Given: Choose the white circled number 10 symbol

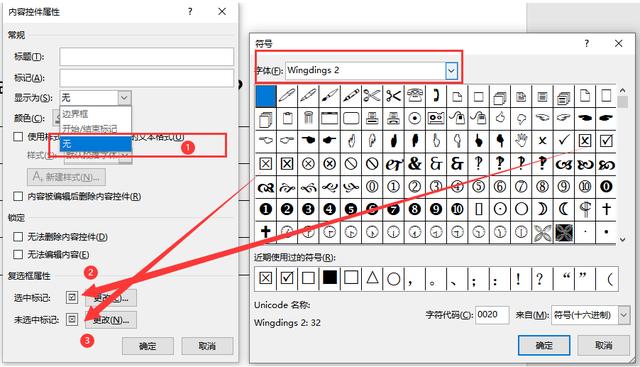Looking at the screenshot, I should (x=585, y=187).
